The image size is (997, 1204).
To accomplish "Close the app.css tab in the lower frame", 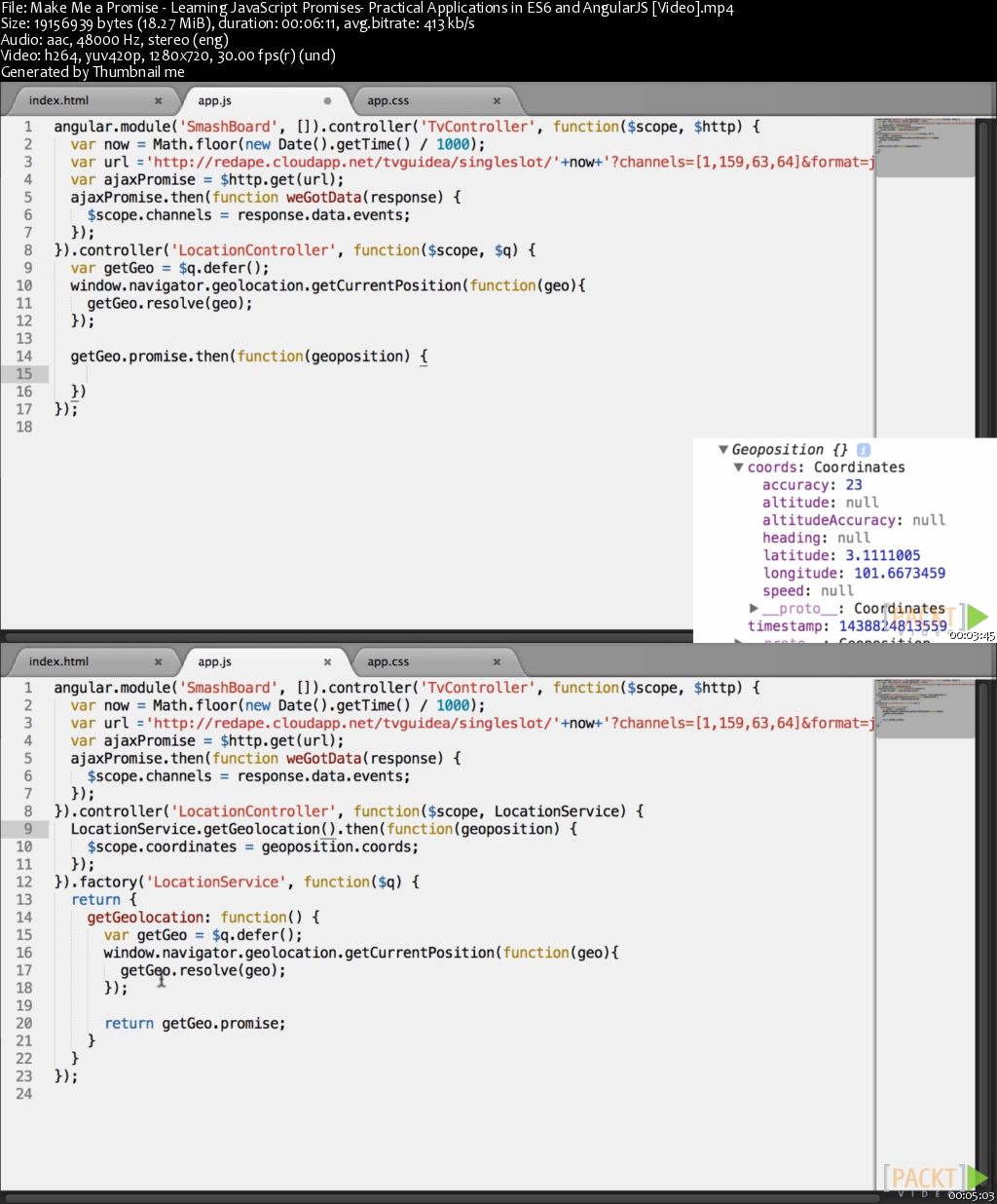I will (497, 661).
